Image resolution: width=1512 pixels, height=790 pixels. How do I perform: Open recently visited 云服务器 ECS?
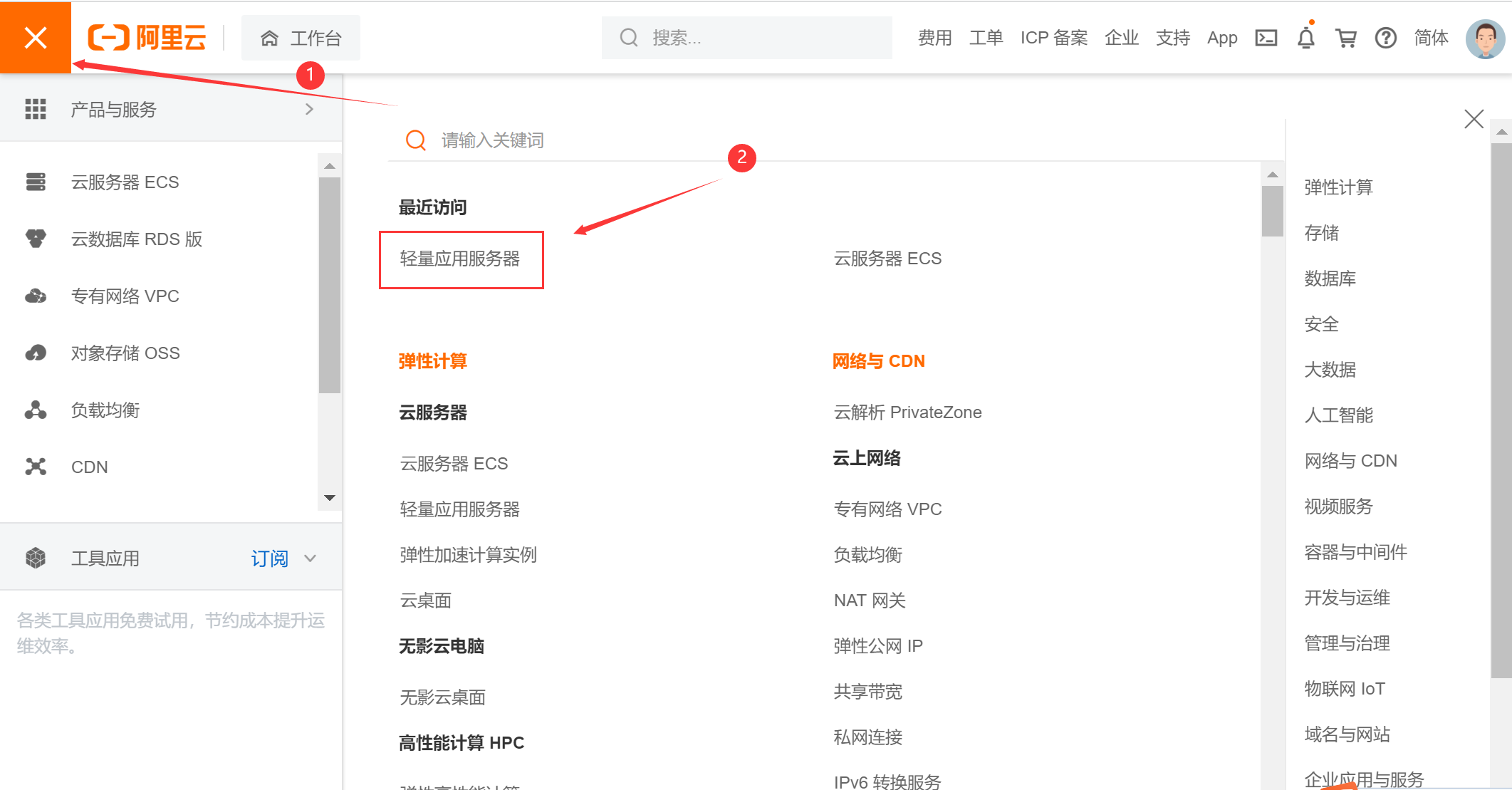pos(887,259)
